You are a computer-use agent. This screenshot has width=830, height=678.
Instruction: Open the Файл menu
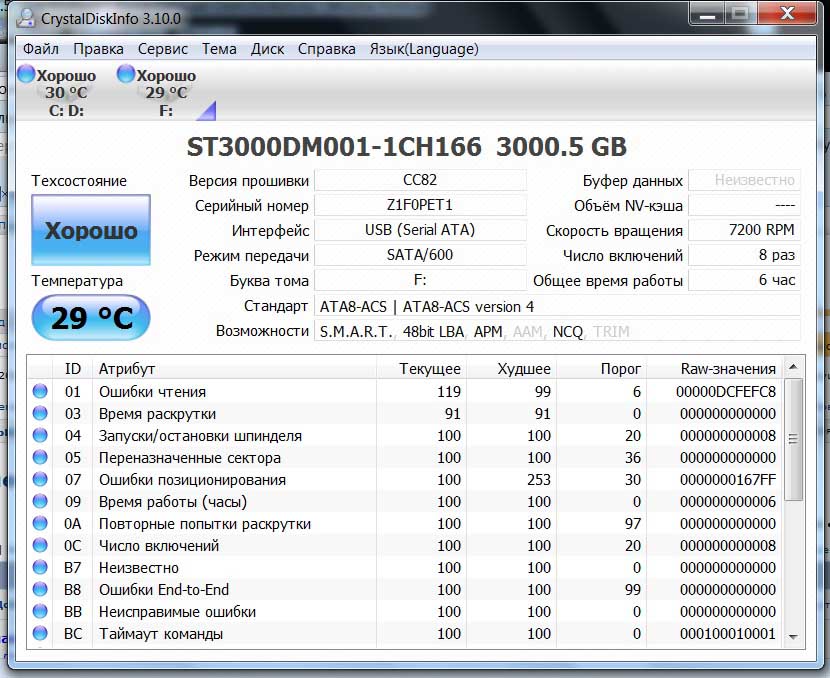(x=40, y=48)
